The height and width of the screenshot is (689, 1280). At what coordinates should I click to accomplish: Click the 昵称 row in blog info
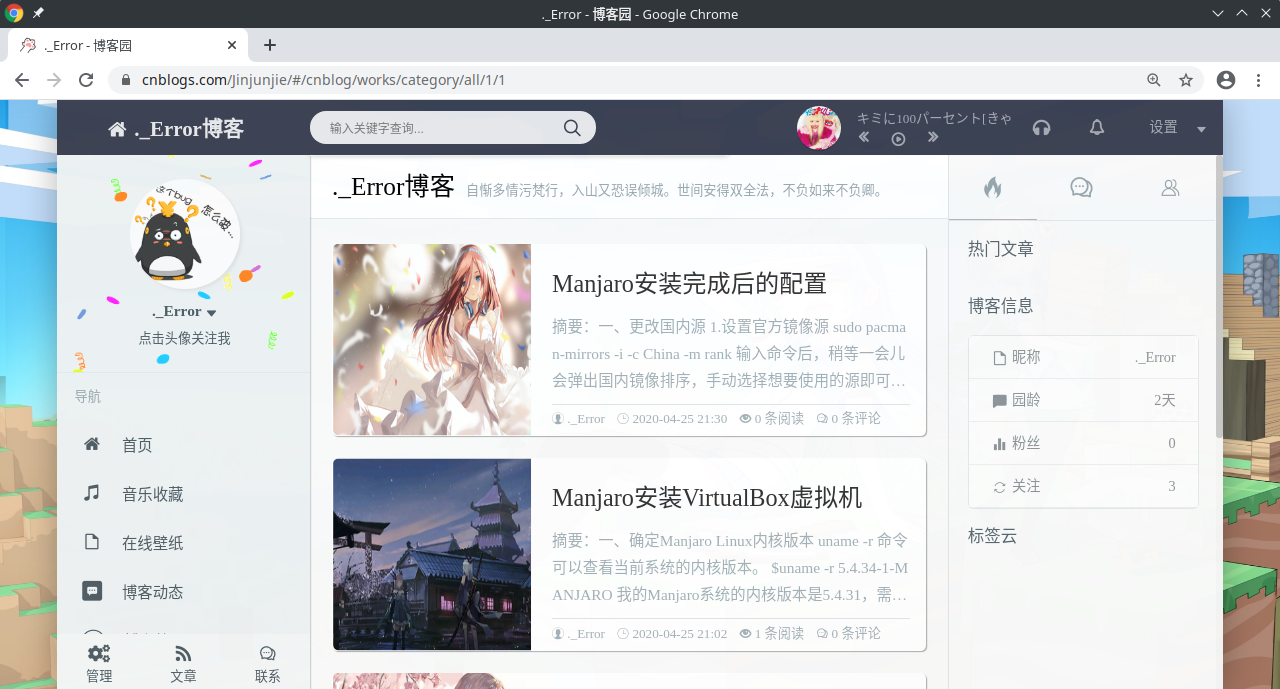tap(1083, 357)
